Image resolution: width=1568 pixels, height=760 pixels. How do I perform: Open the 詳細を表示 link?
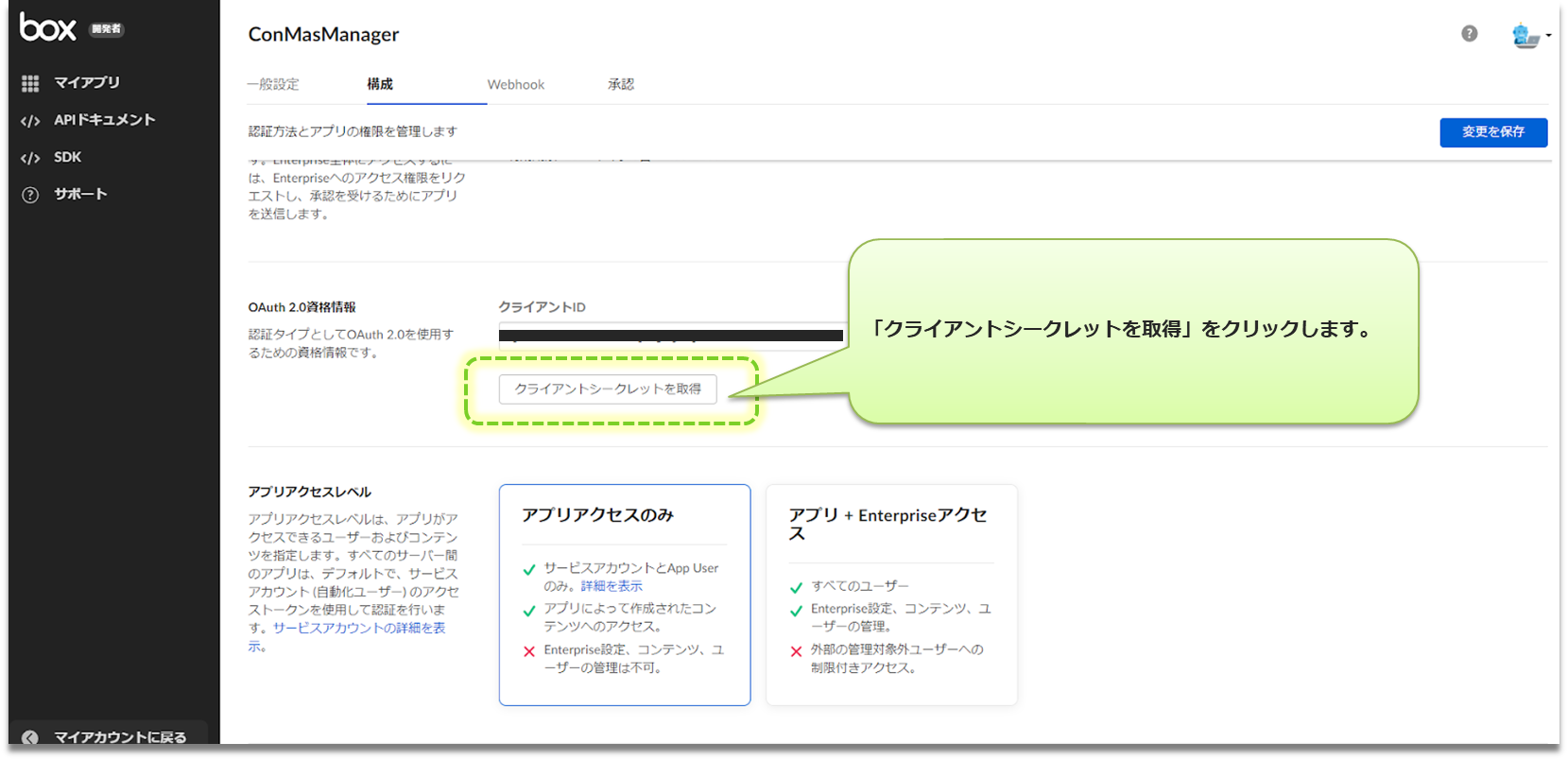[x=612, y=586]
